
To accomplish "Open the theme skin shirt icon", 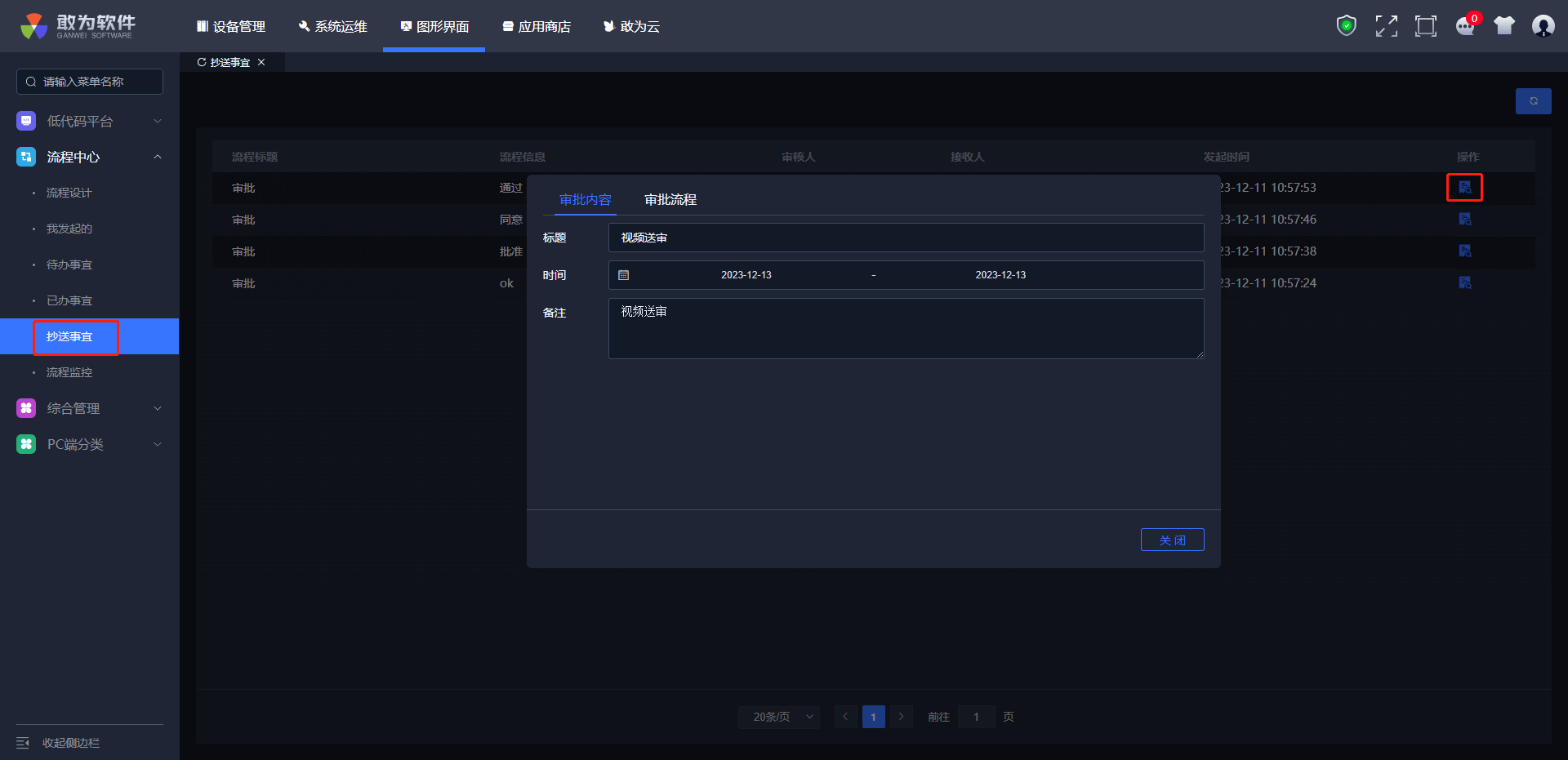I will [1503, 26].
